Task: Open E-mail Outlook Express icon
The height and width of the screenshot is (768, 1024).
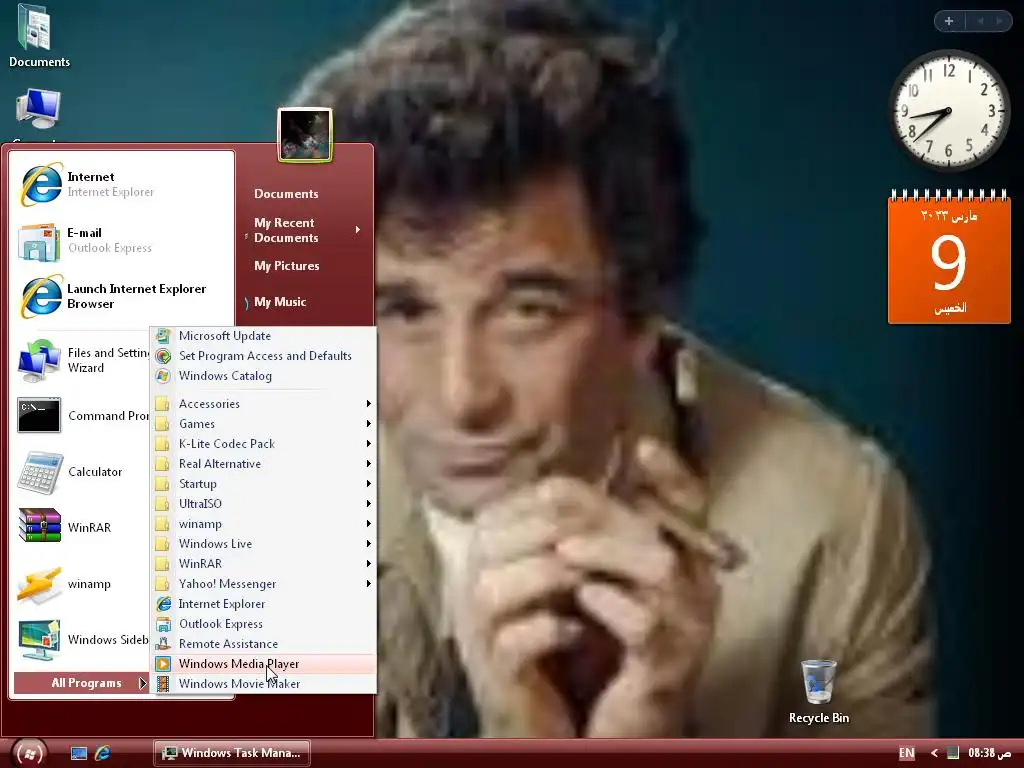Action: 39,241
